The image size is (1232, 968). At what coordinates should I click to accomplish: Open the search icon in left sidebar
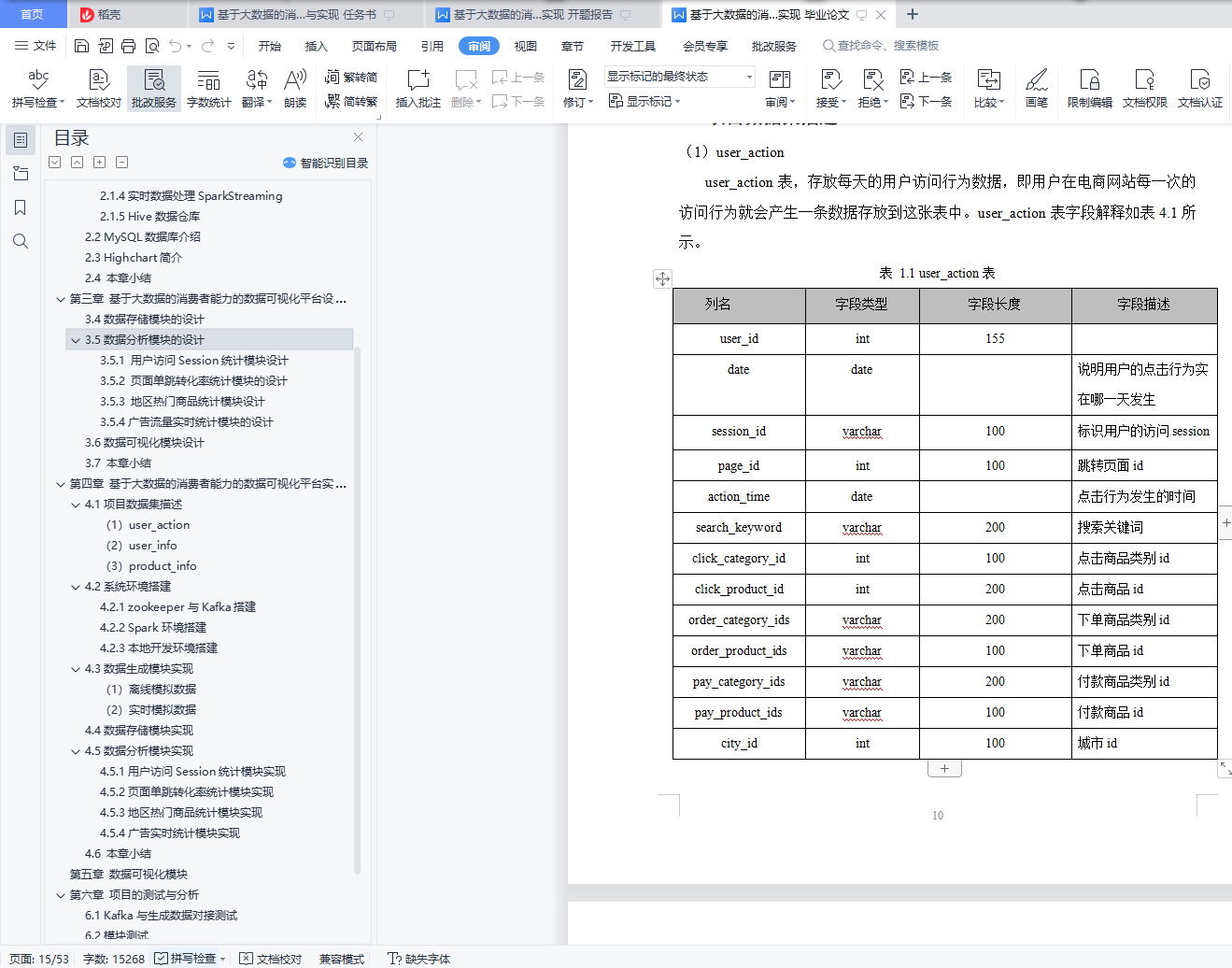tap(20, 241)
